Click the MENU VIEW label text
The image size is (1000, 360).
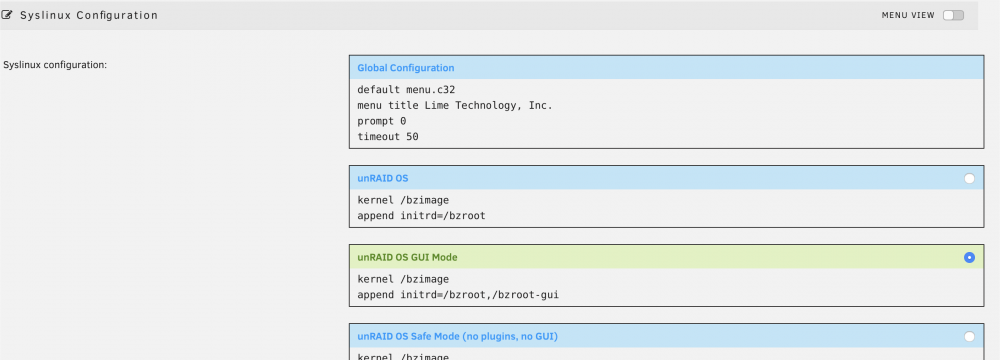tap(908, 15)
